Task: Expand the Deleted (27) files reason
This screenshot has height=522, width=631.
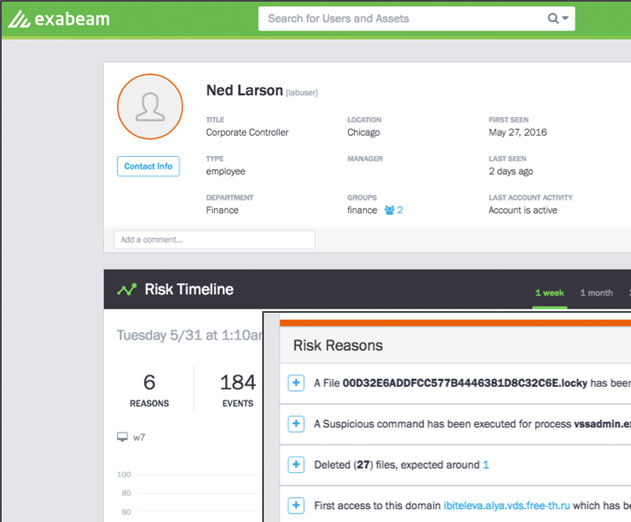Action: click(296, 465)
